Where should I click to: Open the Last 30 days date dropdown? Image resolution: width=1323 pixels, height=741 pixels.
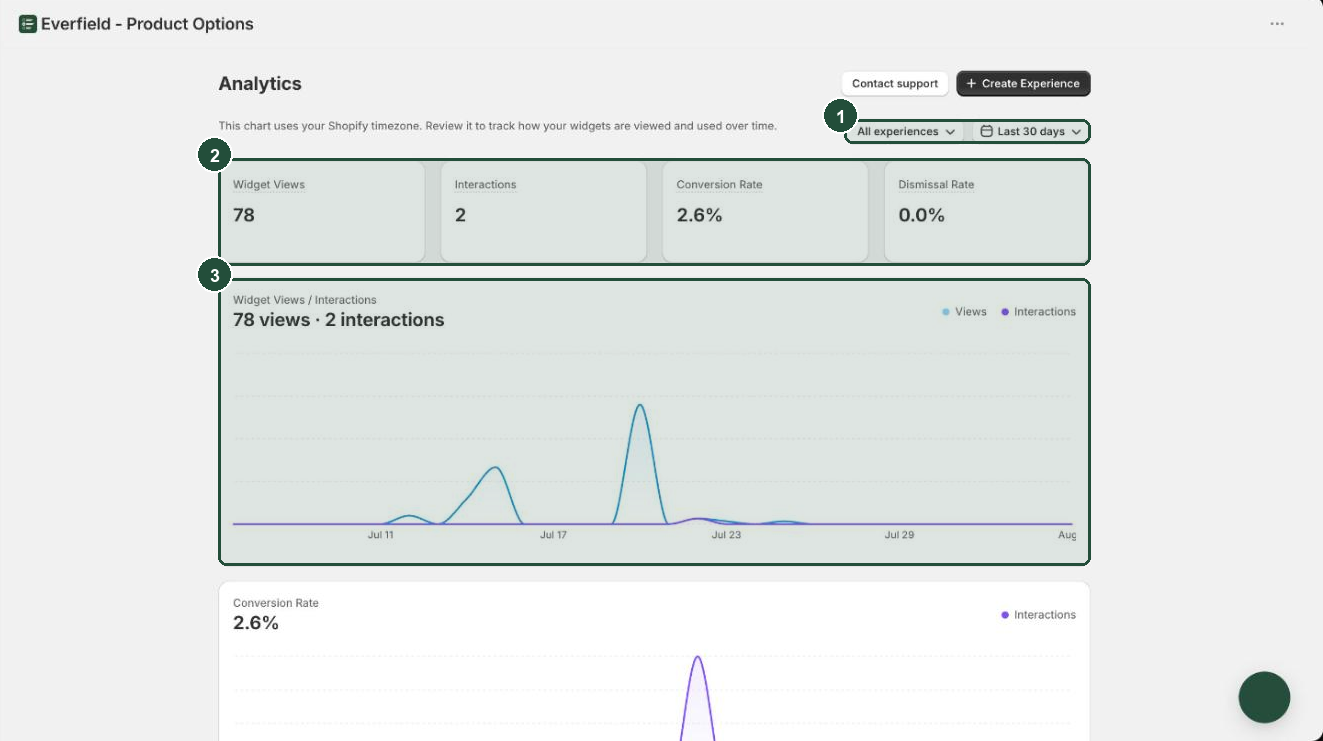click(x=1030, y=132)
